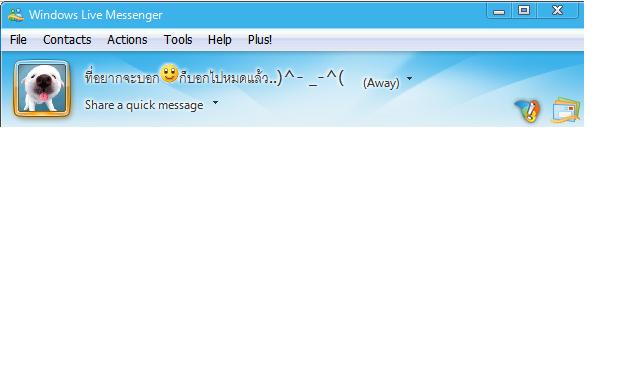Open the MSN butterfly Today icon
640x384 pixels.
tap(528, 110)
